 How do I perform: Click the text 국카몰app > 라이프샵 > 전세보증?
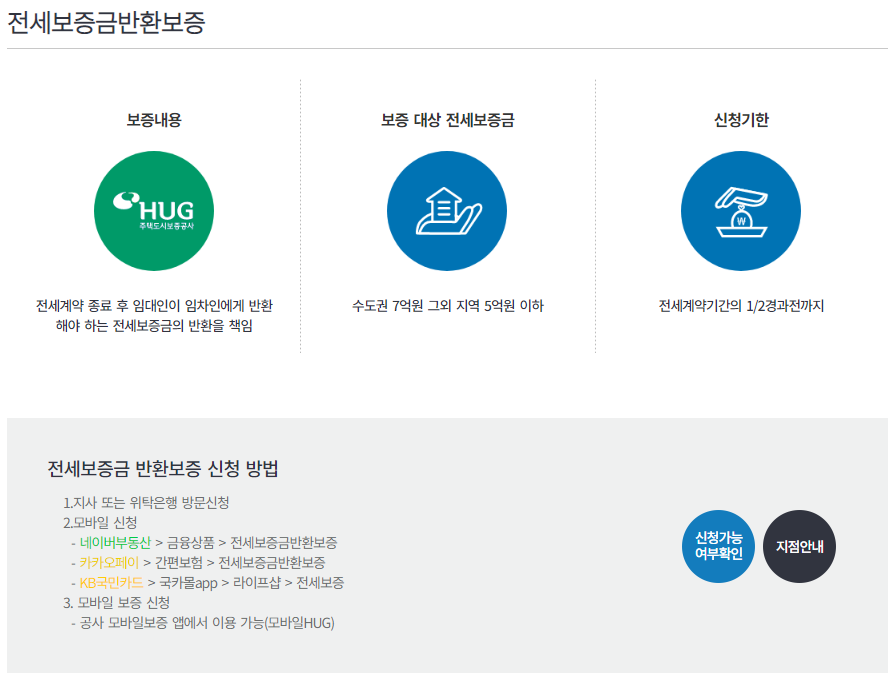click(x=251, y=583)
